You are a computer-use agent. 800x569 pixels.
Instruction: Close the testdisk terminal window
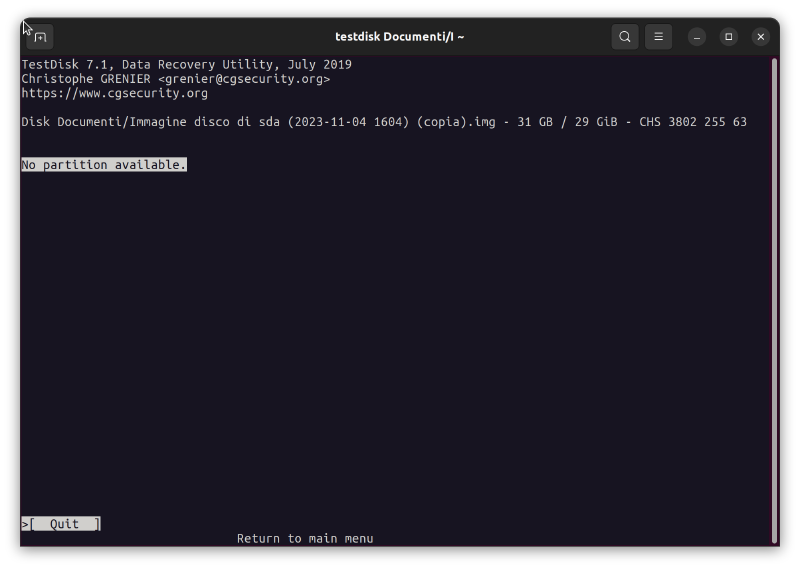(x=761, y=37)
